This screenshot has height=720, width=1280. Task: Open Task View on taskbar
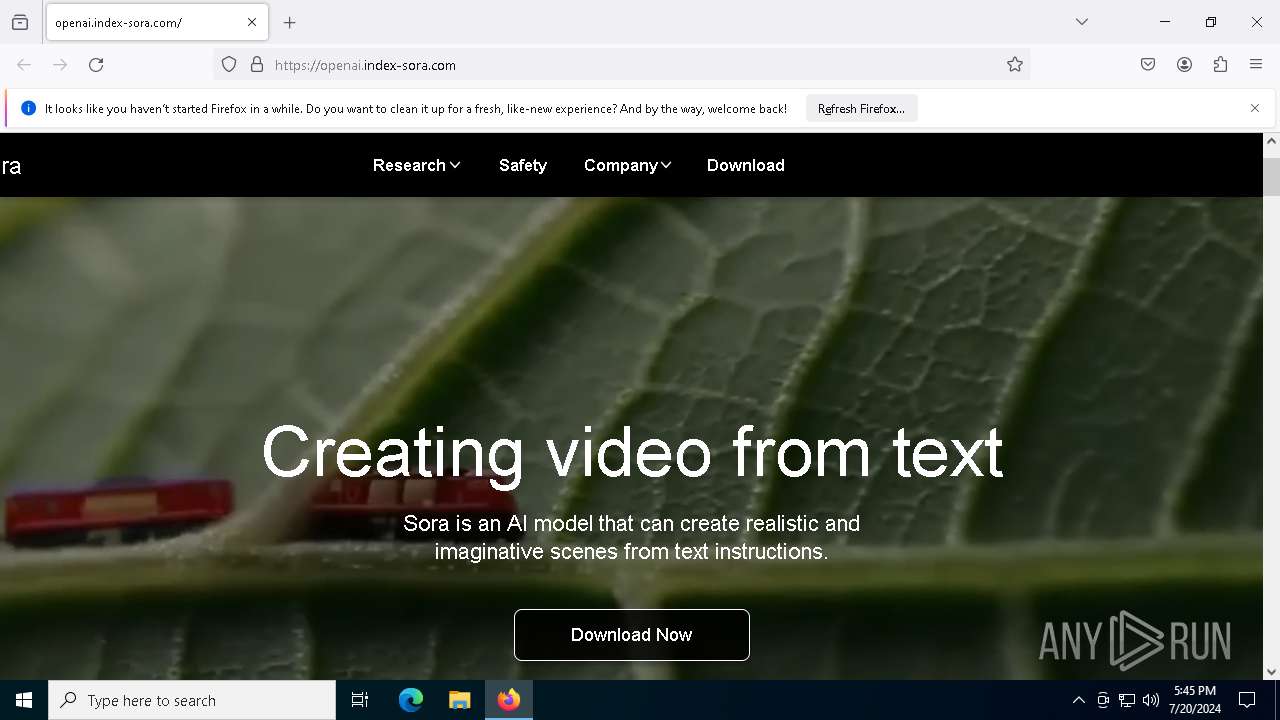pos(360,700)
